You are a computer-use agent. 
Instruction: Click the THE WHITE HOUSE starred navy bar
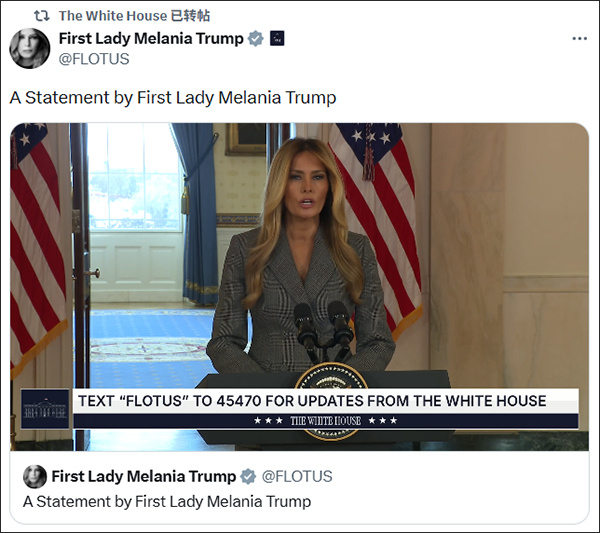pos(326,421)
